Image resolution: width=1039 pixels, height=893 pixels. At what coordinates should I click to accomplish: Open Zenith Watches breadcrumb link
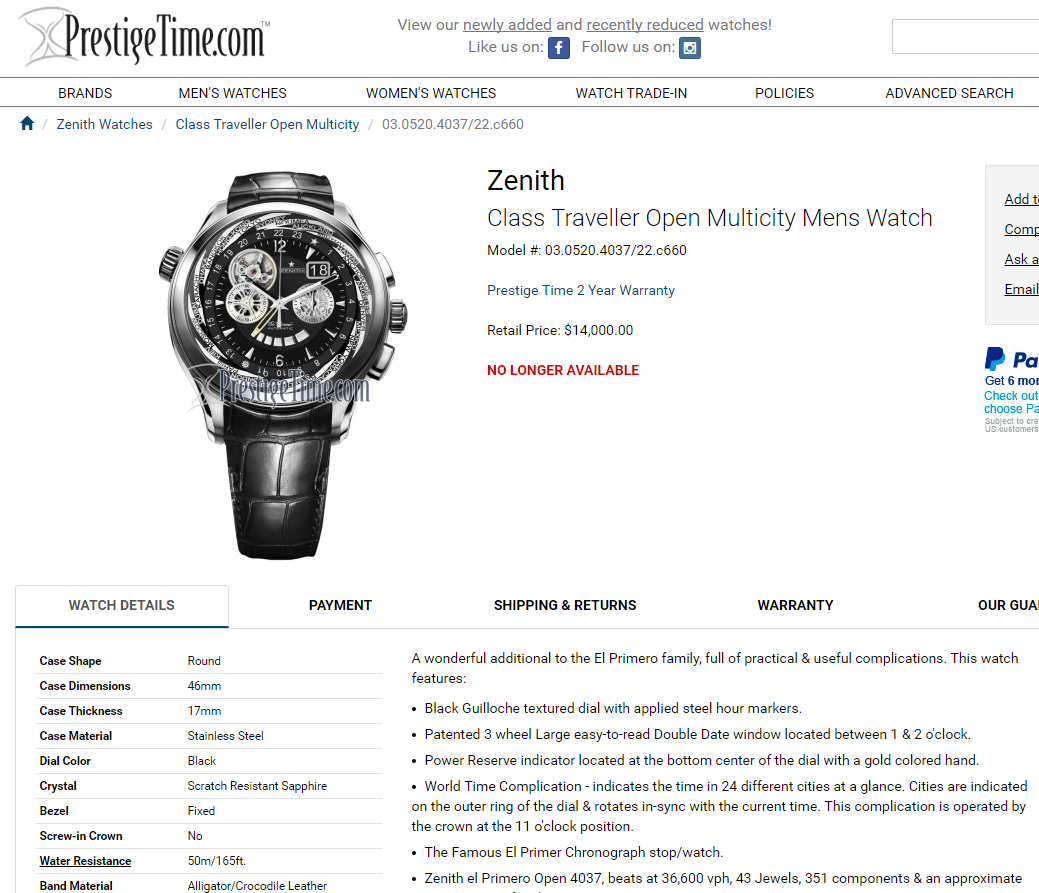click(x=104, y=125)
